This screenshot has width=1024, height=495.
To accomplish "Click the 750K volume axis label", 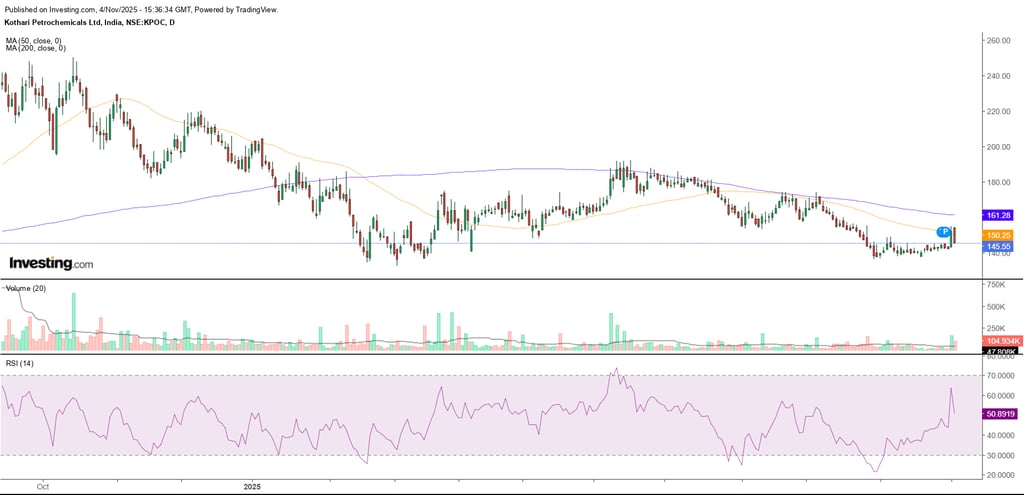I will click(997, 285).
